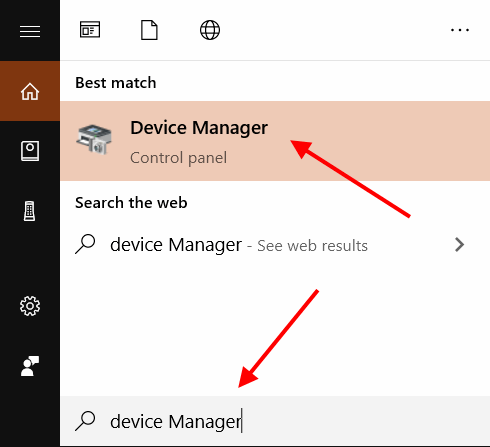This screenshot has height=447, width=490.
Task: Filter results by Documents icon
Action: (x=149, y=30)
